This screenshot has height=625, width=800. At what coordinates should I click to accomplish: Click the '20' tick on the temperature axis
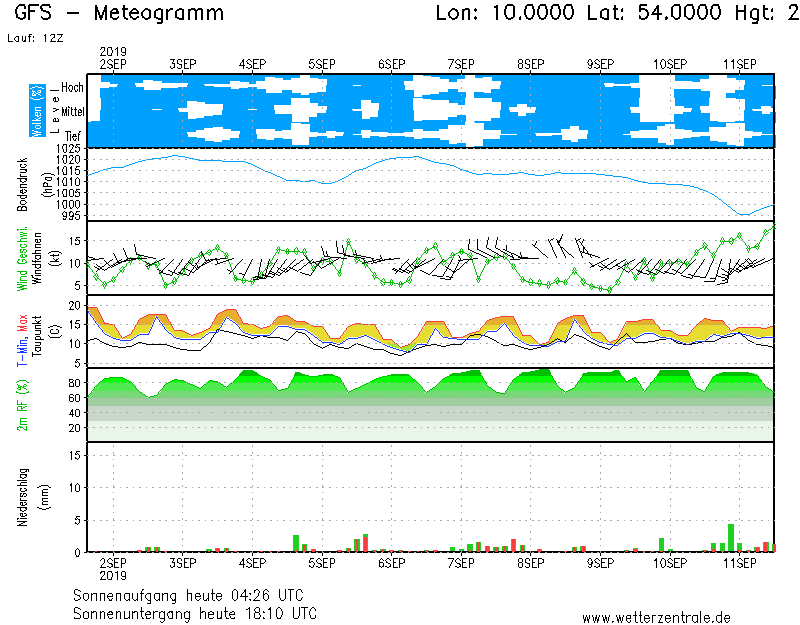click(74, 306)
